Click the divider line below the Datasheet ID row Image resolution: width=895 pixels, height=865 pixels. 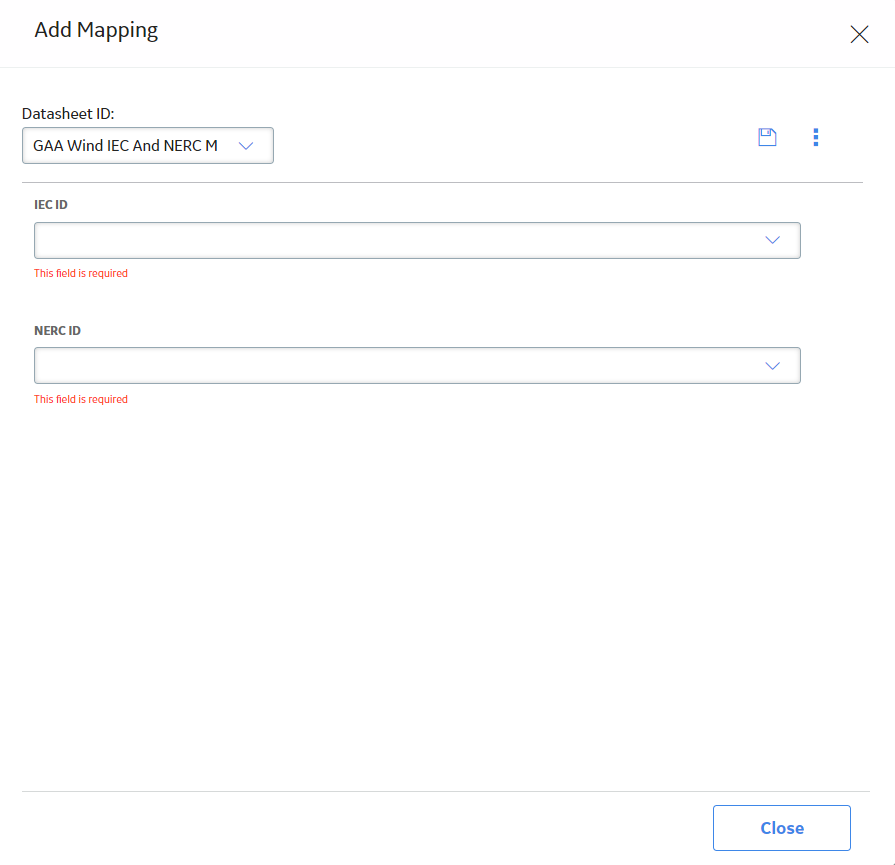coord(442,183)
